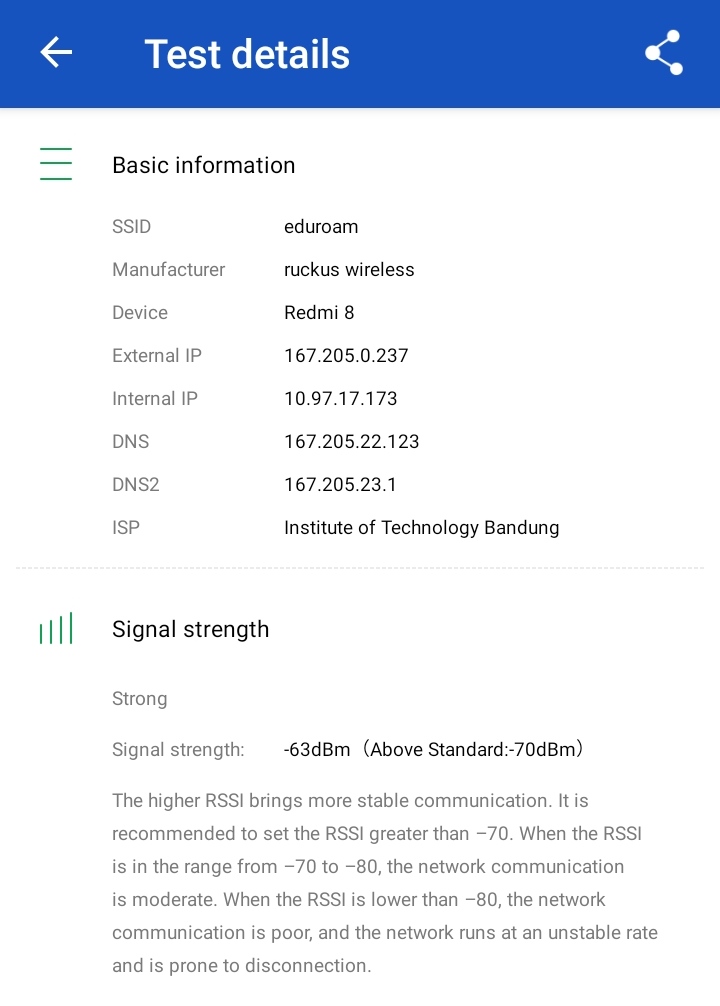The width and height of the screenshot is (720, 1006).
Task: Tap the Strong signal status text
Action: click(139, 699)
